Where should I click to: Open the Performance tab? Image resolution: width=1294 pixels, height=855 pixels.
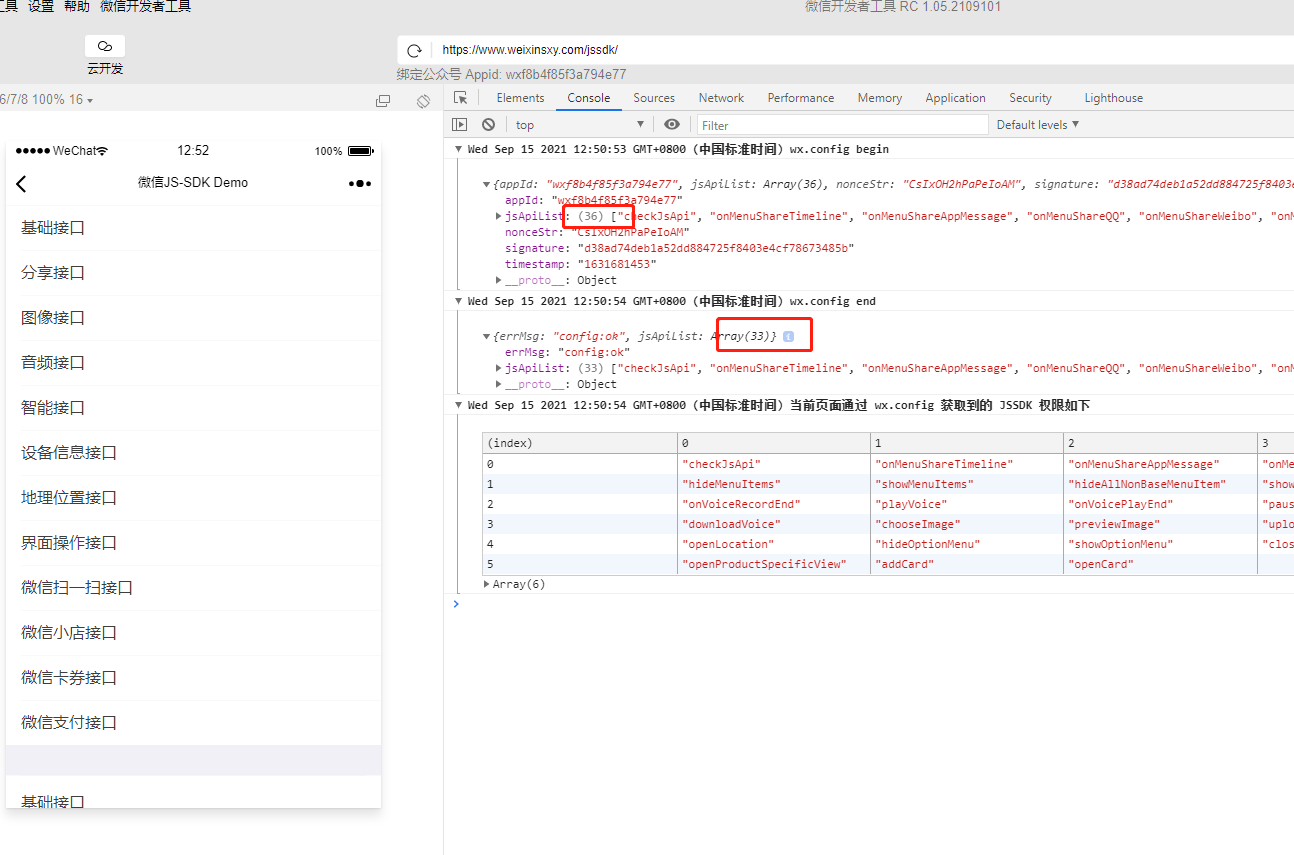click(x=801, y=98)
